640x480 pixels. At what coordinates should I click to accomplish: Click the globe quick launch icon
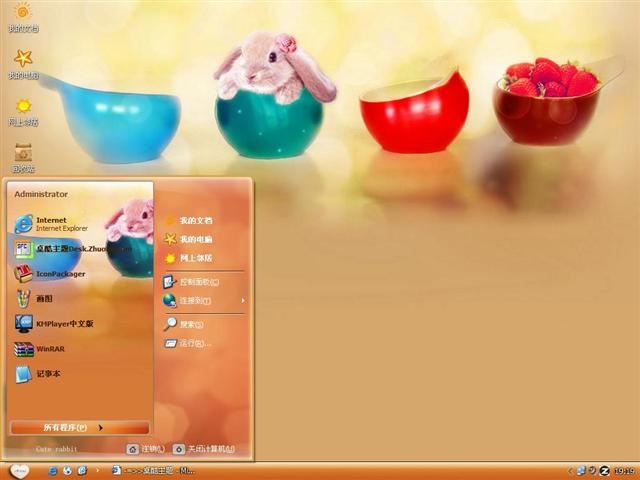67,471
